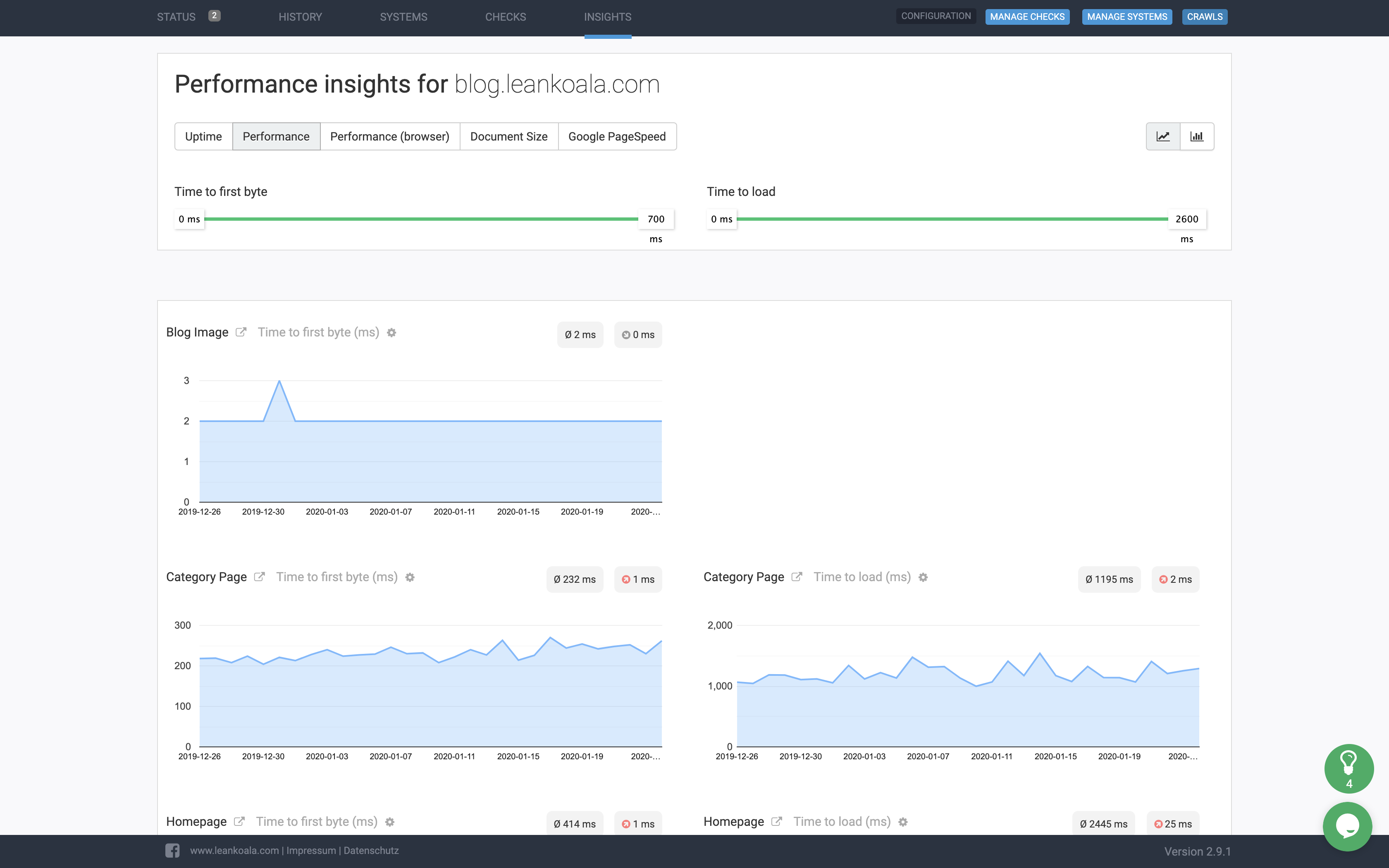This screenshot has height=868, width=1389.
Task: Click the 0 ms first byte slider handle
Action: click(x=189, y=219)
